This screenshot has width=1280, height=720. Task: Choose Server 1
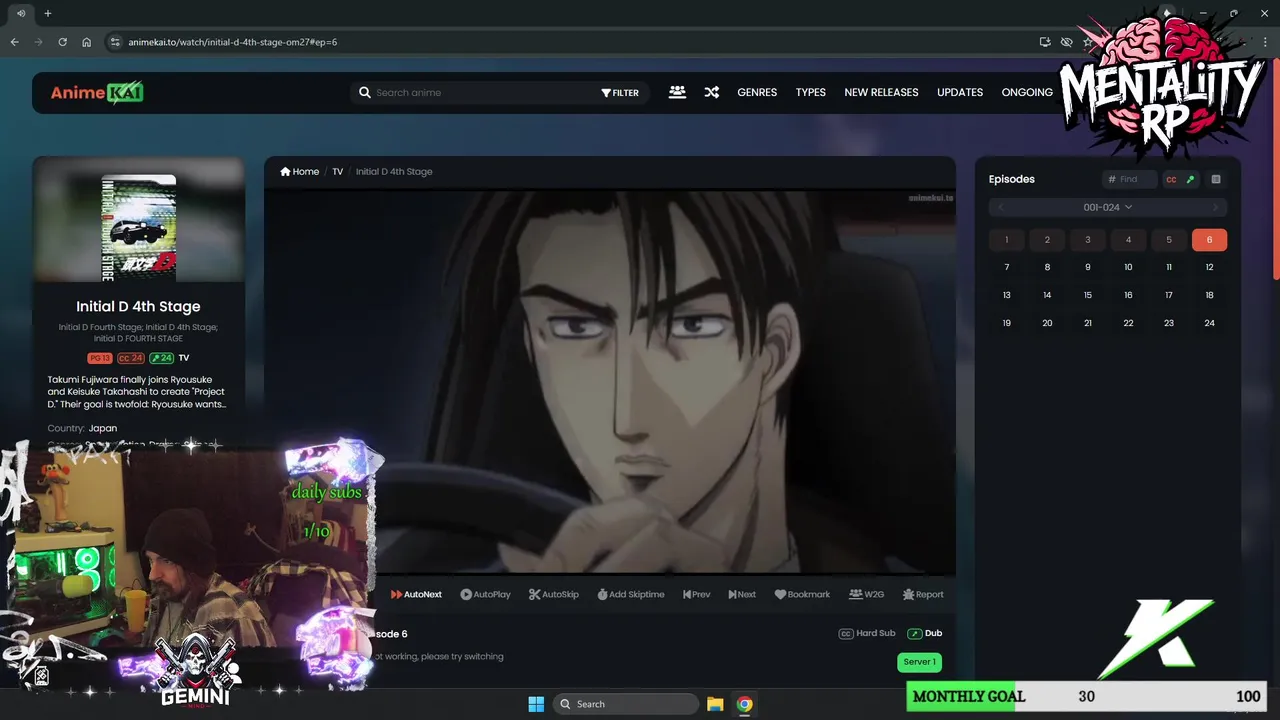[920, 662]
